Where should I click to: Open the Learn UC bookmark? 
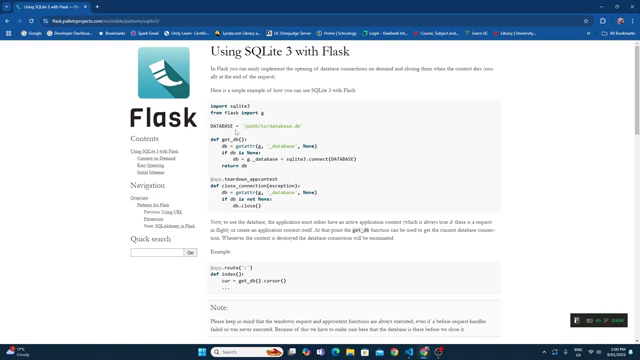476,33
